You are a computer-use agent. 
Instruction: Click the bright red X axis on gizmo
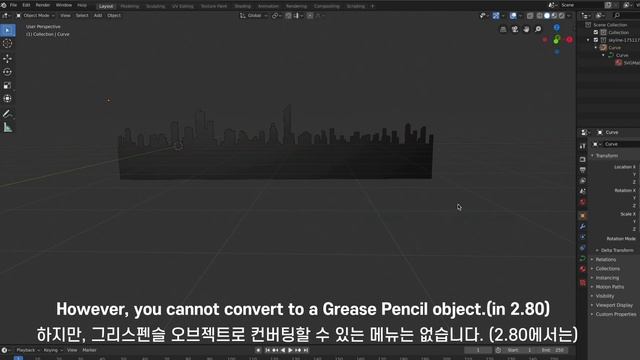click(x=569, y=40)
